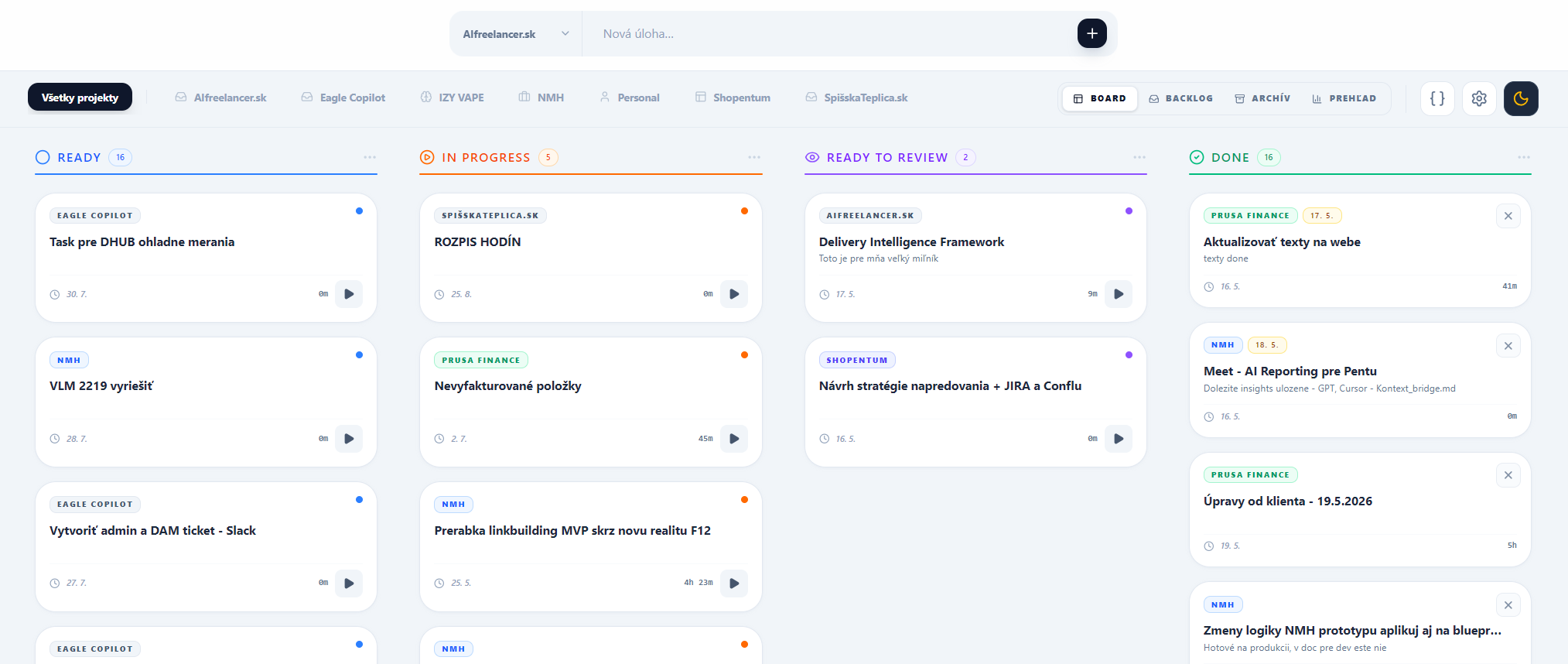
Task: Click the 45m tracked time on Nevyfakturované položky
Action: (x=705, y=439)
